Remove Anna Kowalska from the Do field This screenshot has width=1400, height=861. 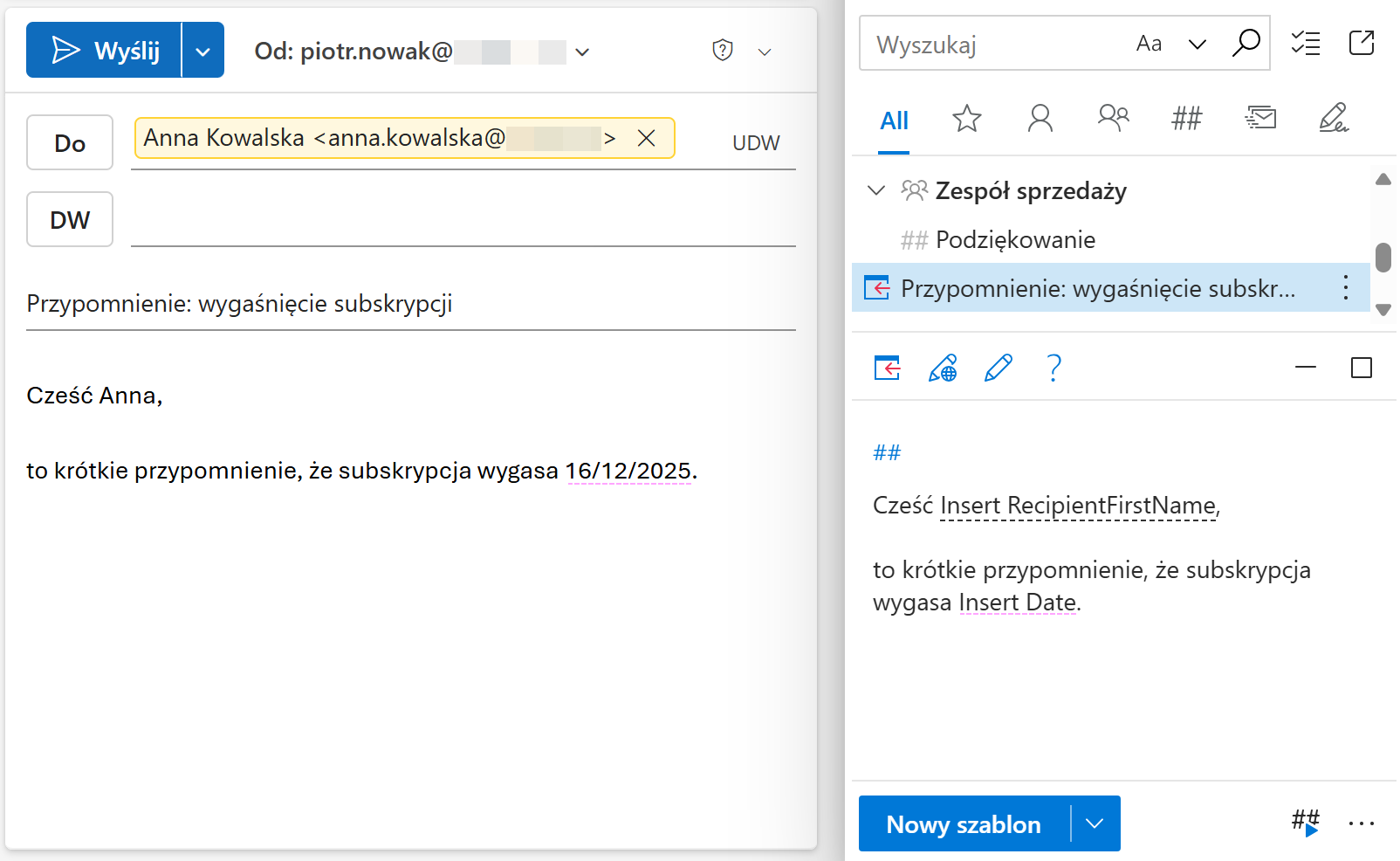click(647, 138)
